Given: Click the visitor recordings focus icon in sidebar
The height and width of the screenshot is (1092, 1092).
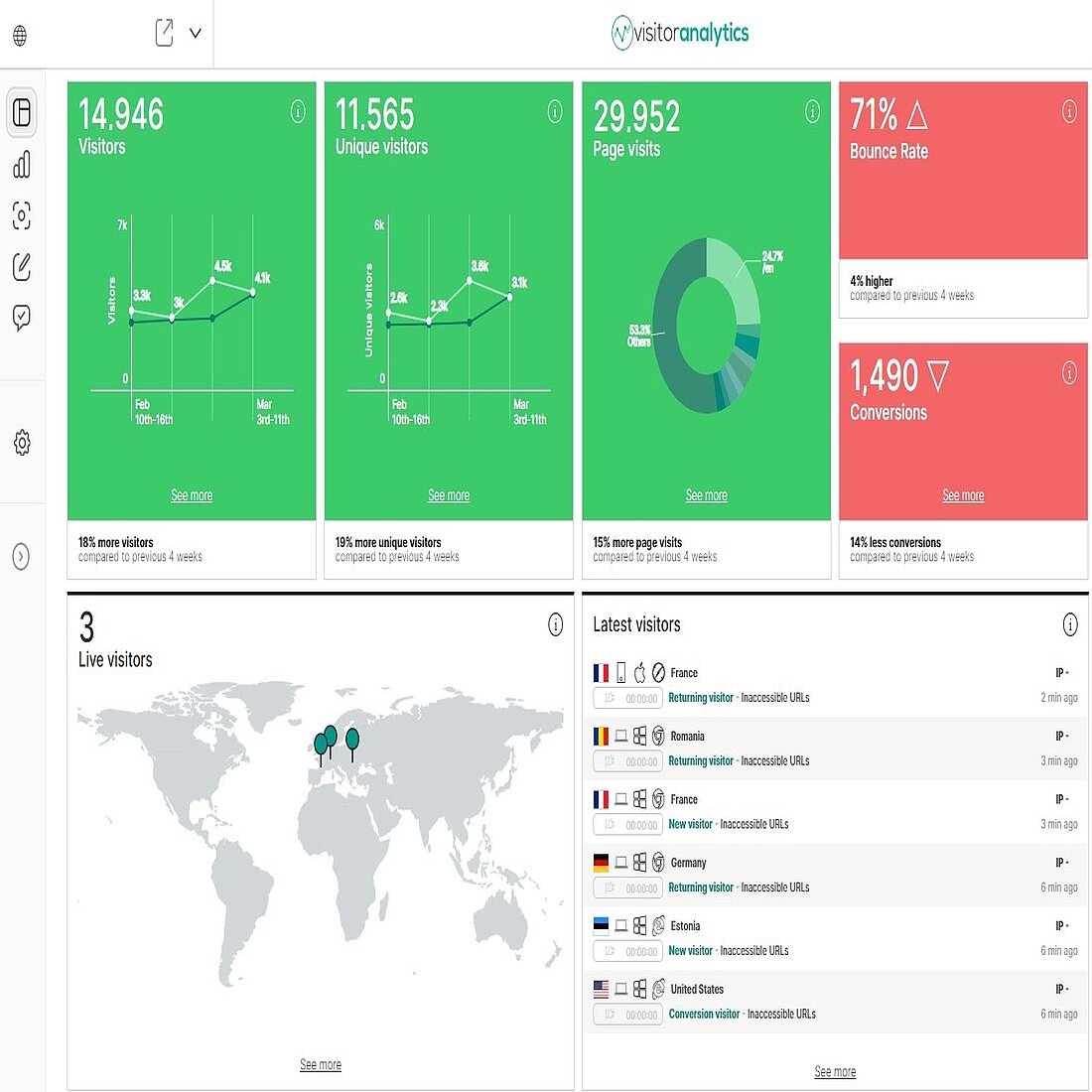Looking at the screenshot, I should (21, 216).
